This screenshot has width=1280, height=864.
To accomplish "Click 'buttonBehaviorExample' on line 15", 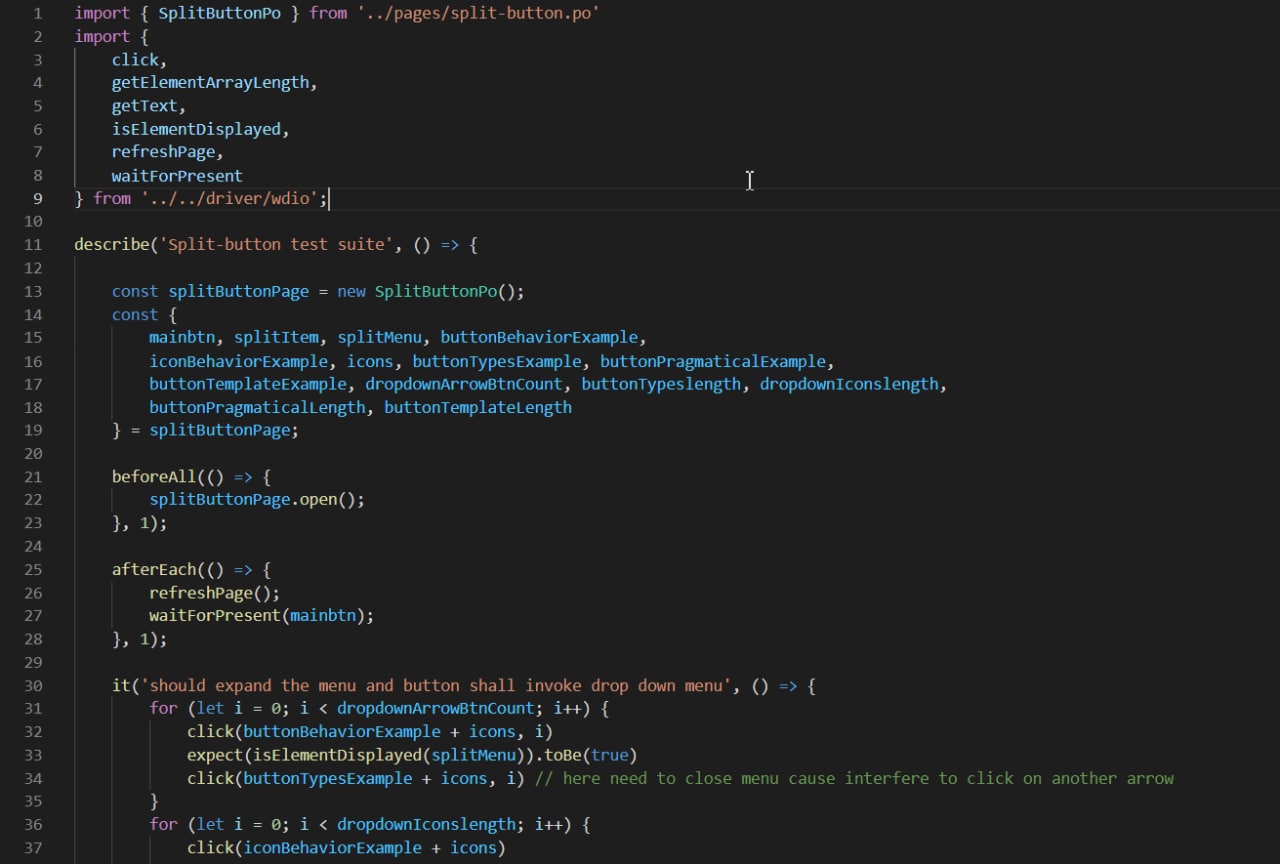I will coord(539,337).
